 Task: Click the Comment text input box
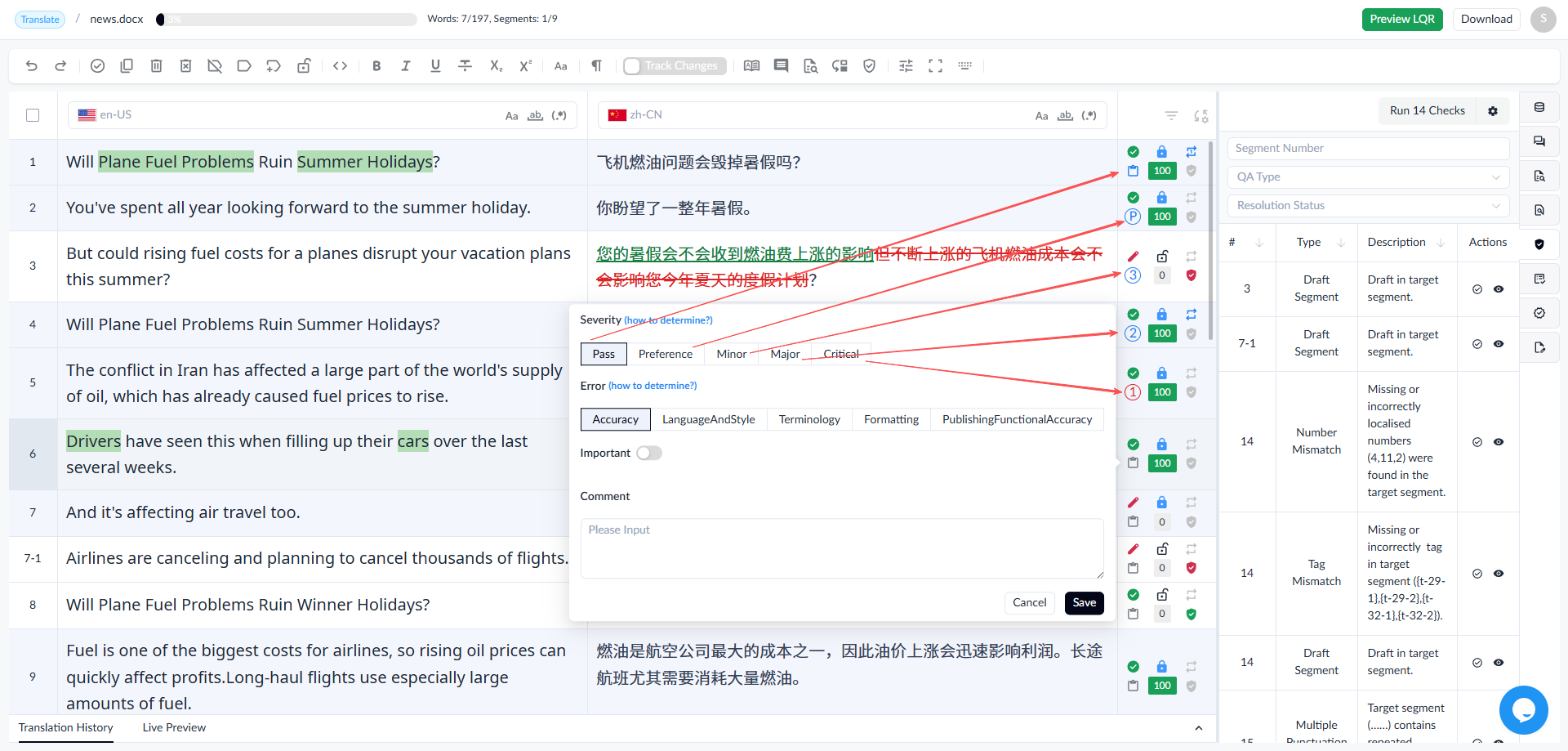[842, 548]
